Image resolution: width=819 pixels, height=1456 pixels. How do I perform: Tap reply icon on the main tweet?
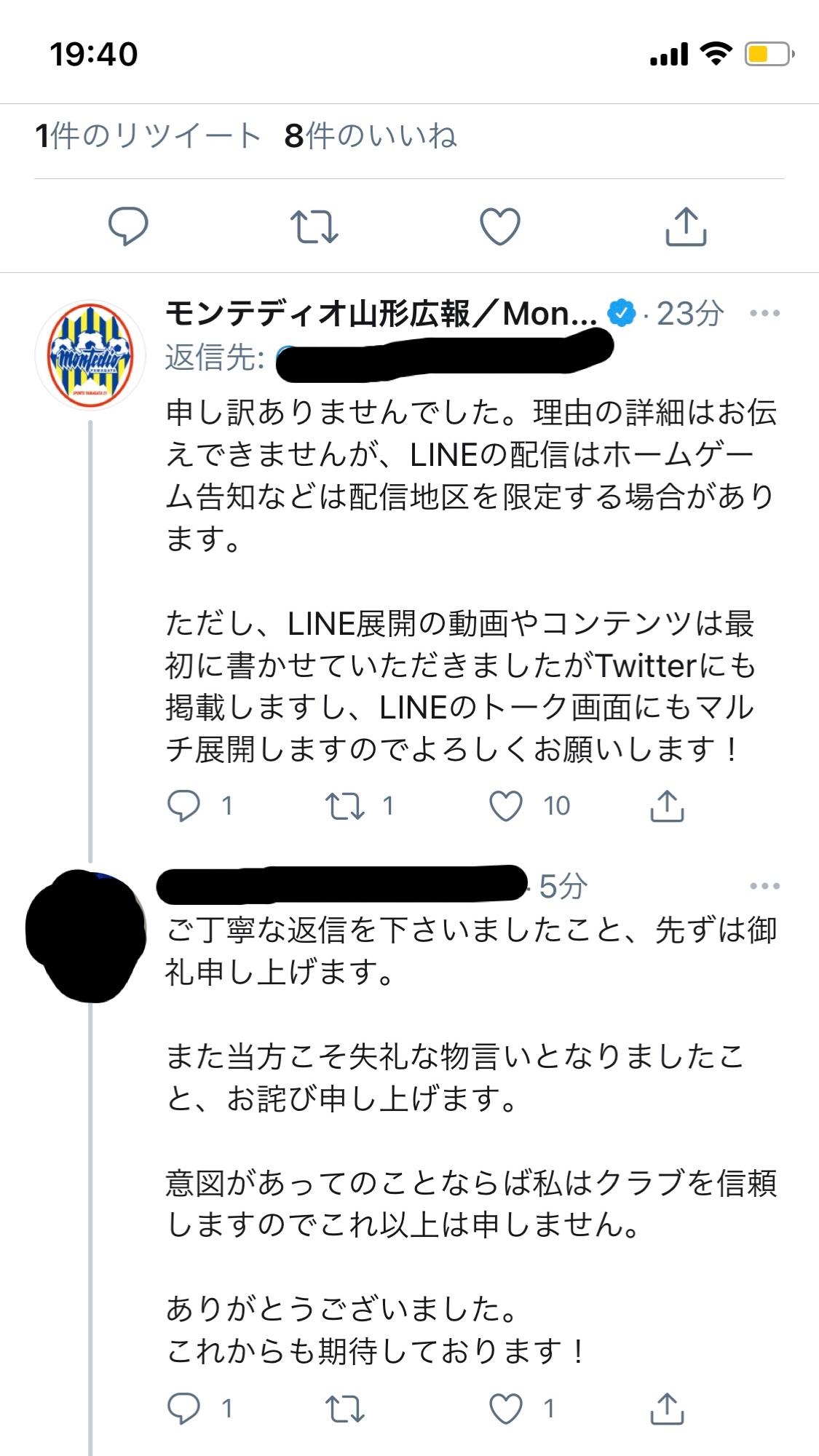point(128,226)
